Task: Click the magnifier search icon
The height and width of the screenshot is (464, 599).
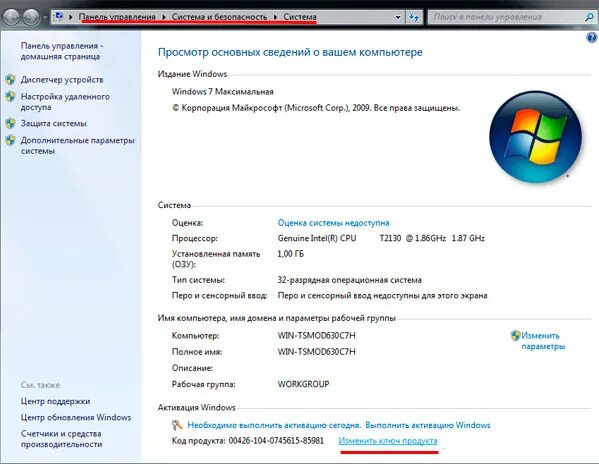Action: [x=589, y=17]
